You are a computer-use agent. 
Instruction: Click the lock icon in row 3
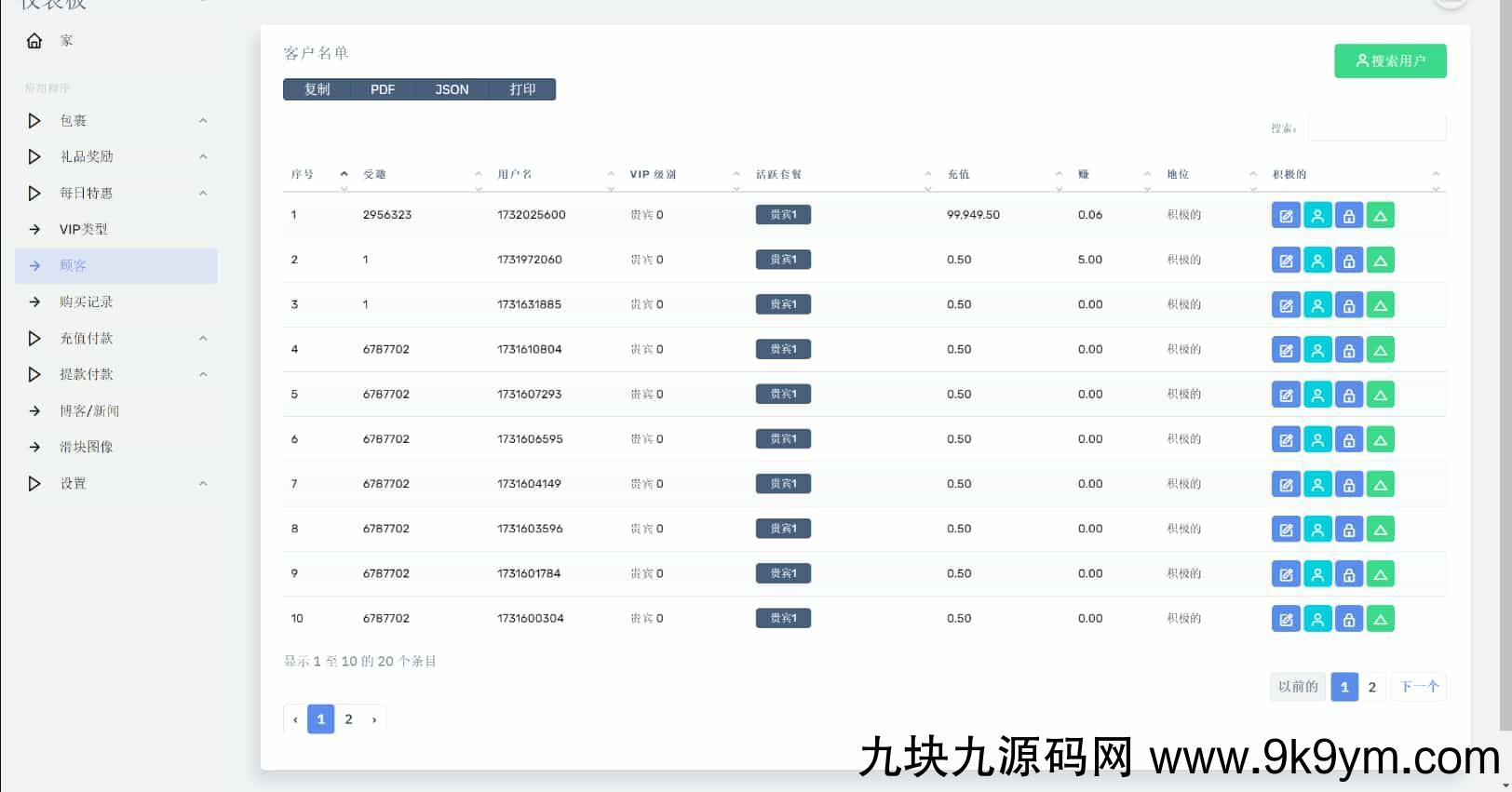coord(1349,305)
